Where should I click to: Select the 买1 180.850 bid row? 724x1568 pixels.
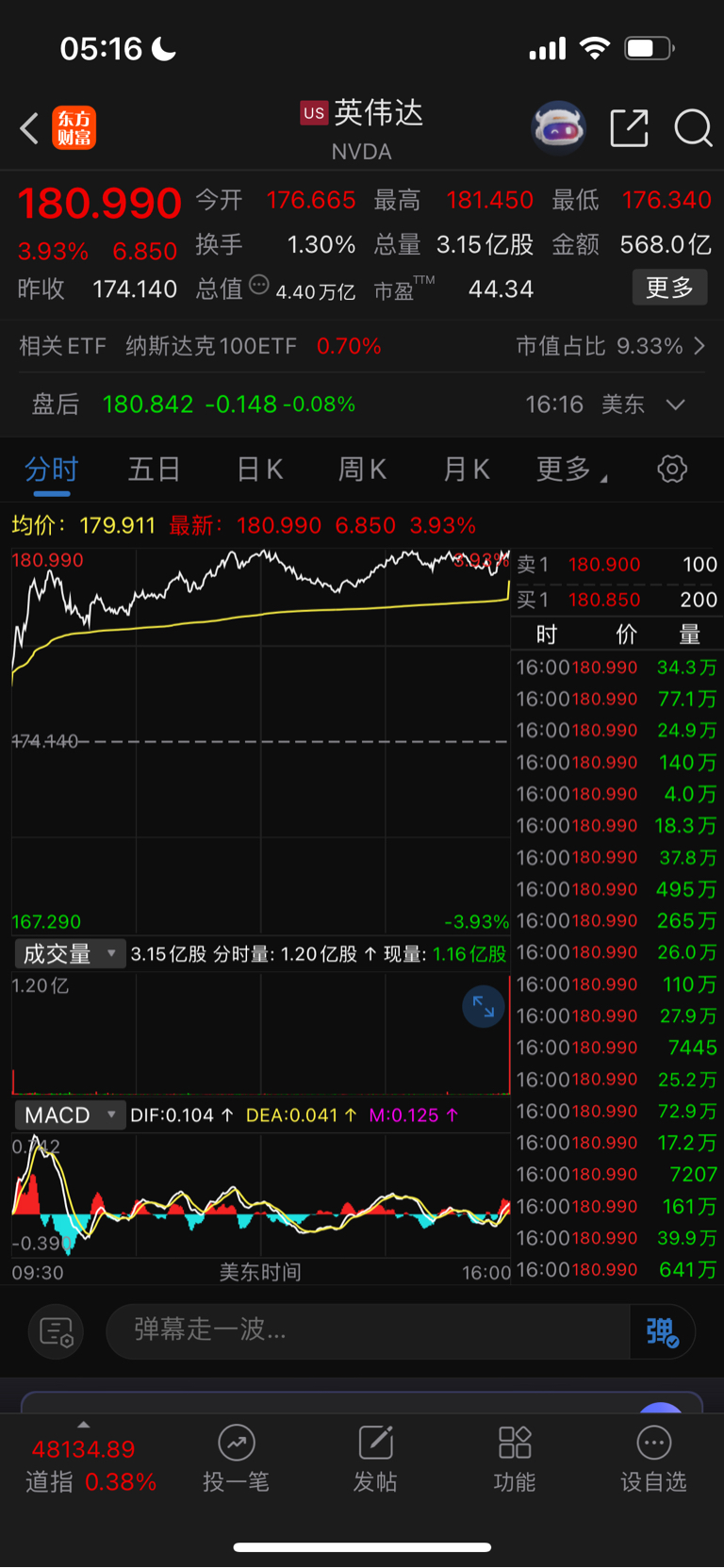coord(617,600)
